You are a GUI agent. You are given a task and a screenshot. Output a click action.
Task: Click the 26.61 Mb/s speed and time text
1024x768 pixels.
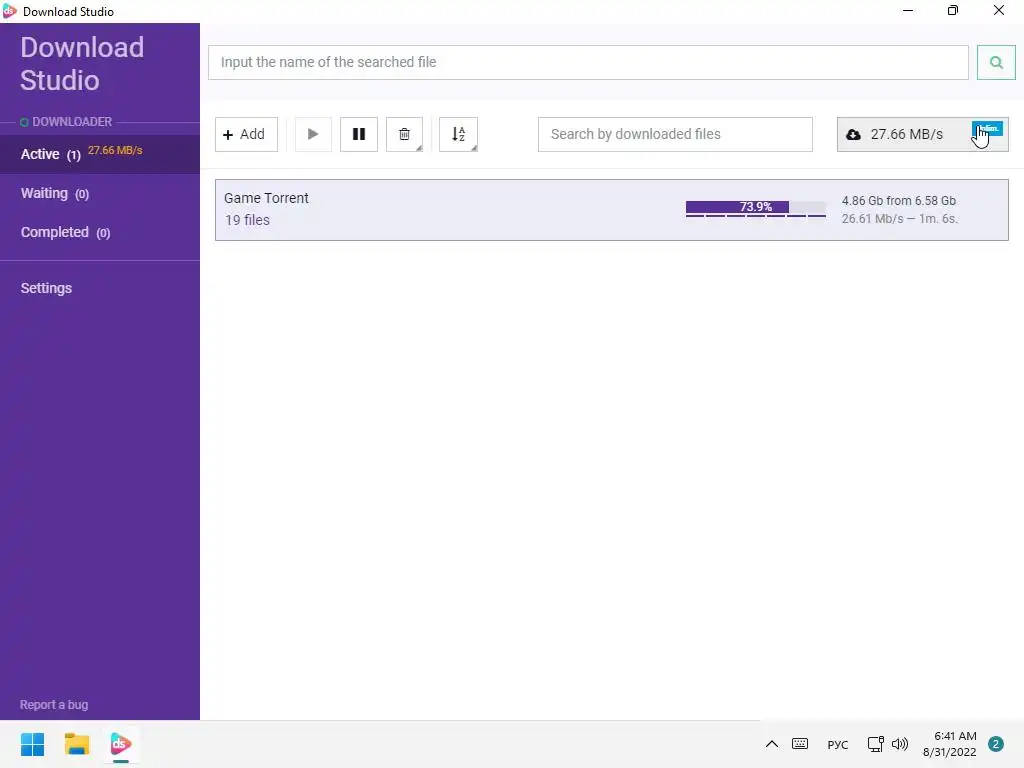tap(899, 219)
